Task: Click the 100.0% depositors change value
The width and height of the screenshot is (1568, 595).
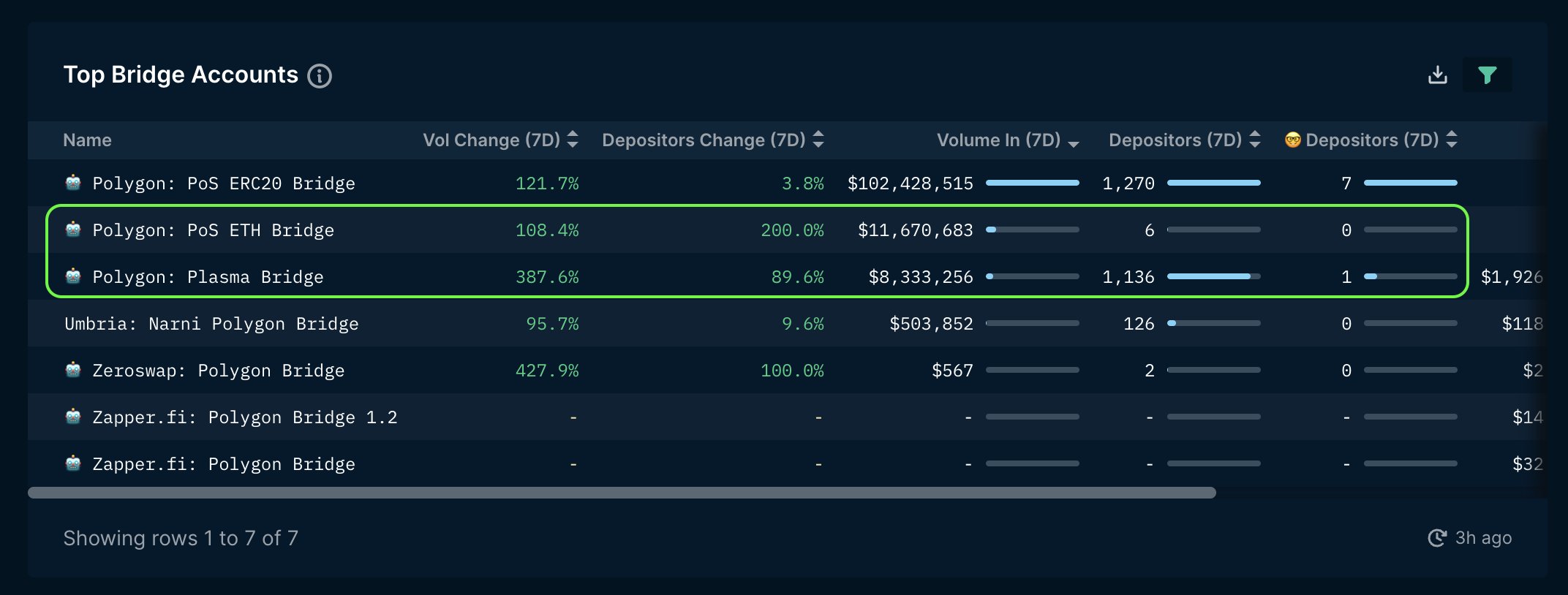Action: pos(792,371)
